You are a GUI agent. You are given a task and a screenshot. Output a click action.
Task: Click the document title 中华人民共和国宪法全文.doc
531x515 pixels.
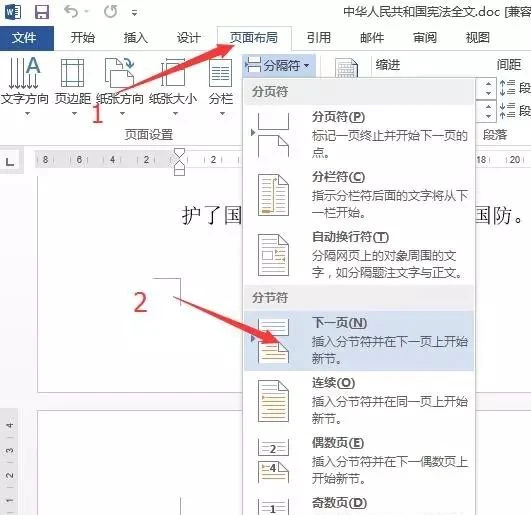point(422,12)
